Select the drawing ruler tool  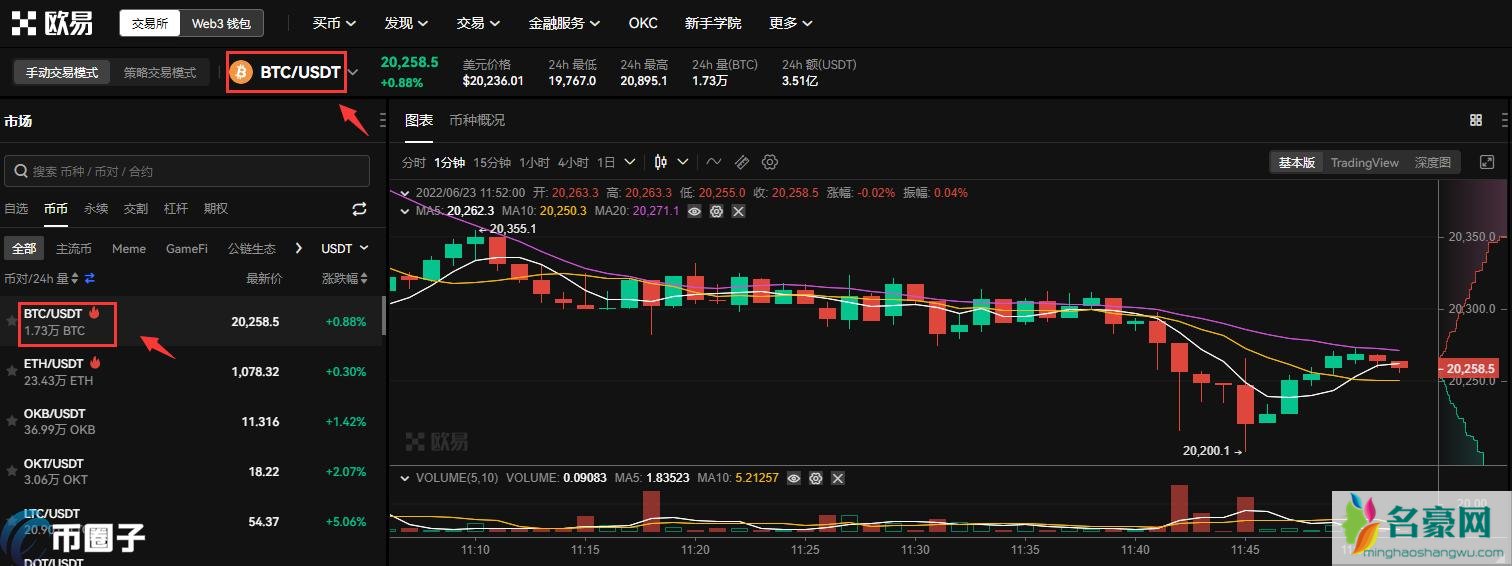pos(741,162)
